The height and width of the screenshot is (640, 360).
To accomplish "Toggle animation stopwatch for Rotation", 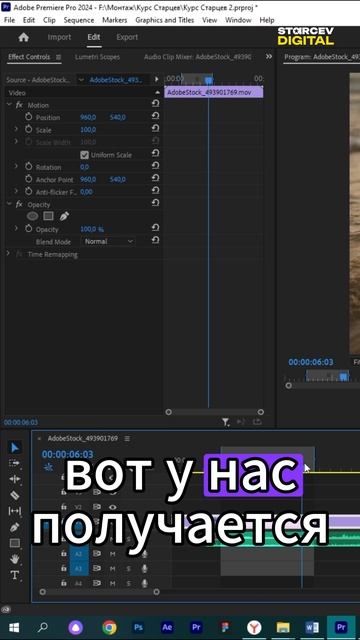I will (28, 167).
